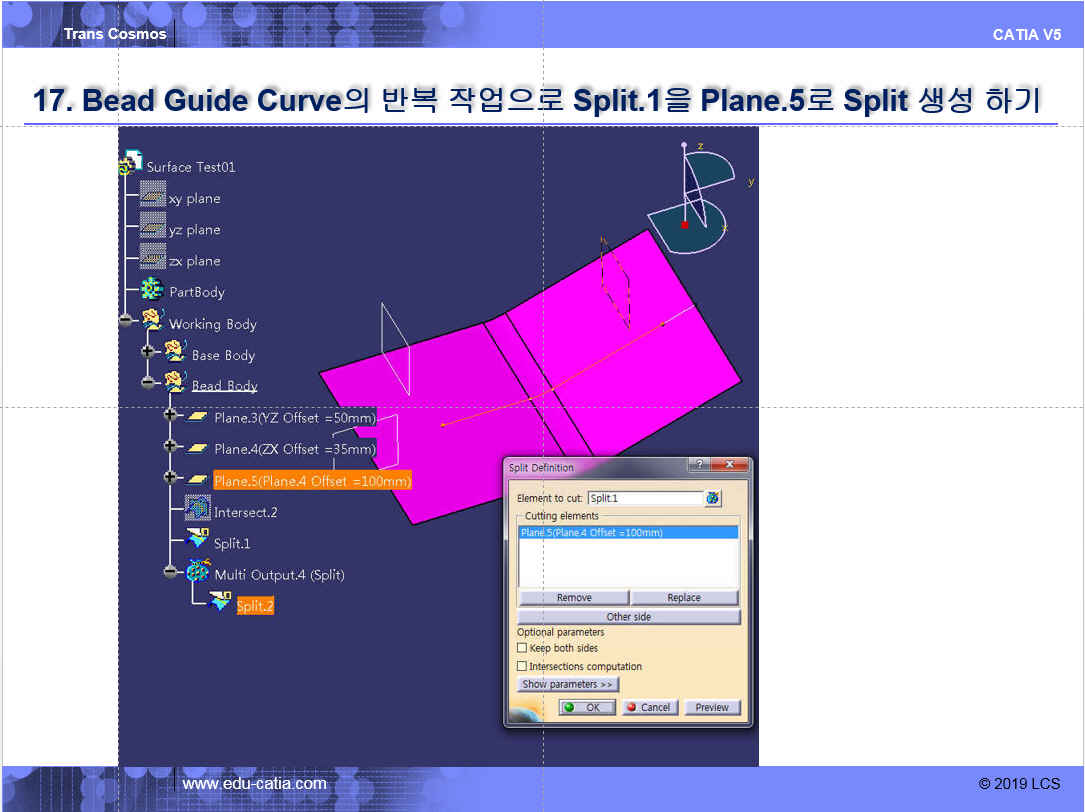Expand the Plane.4 node
The width and height of the screenshot is (1085, 812).
tap(170, 446)
